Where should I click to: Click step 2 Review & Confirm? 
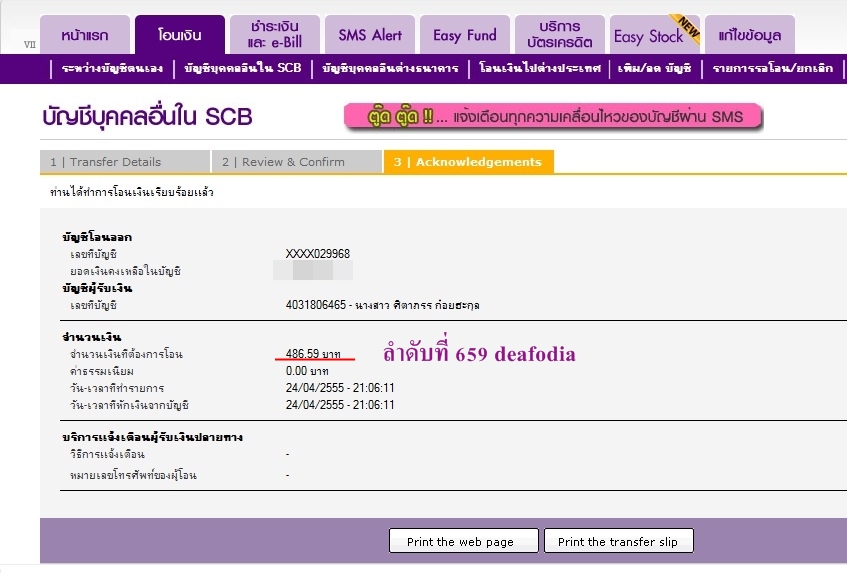(x=297, y=162)
